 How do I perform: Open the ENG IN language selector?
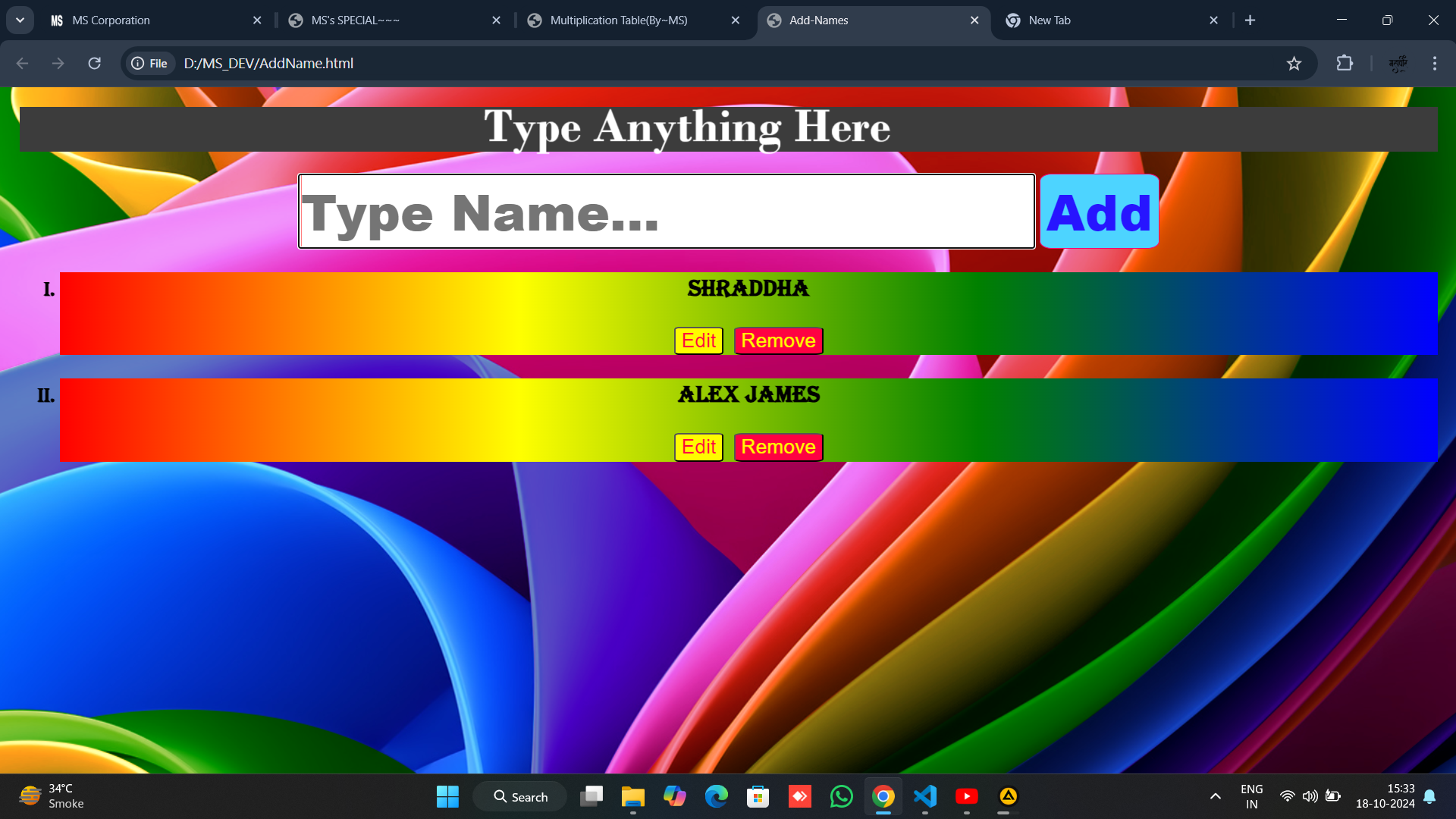[x=1251, y=796]
